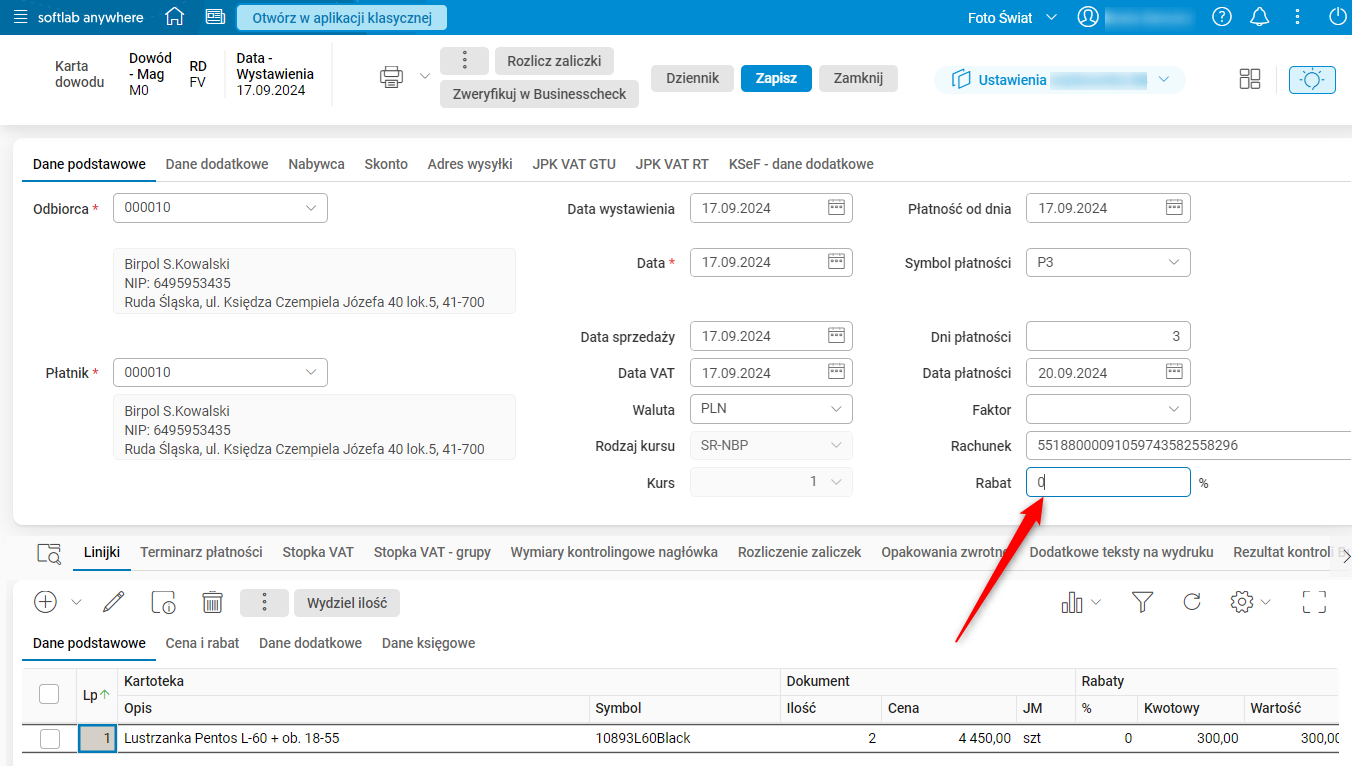Toggle the select-all lines checkbox

pos(49,693)
